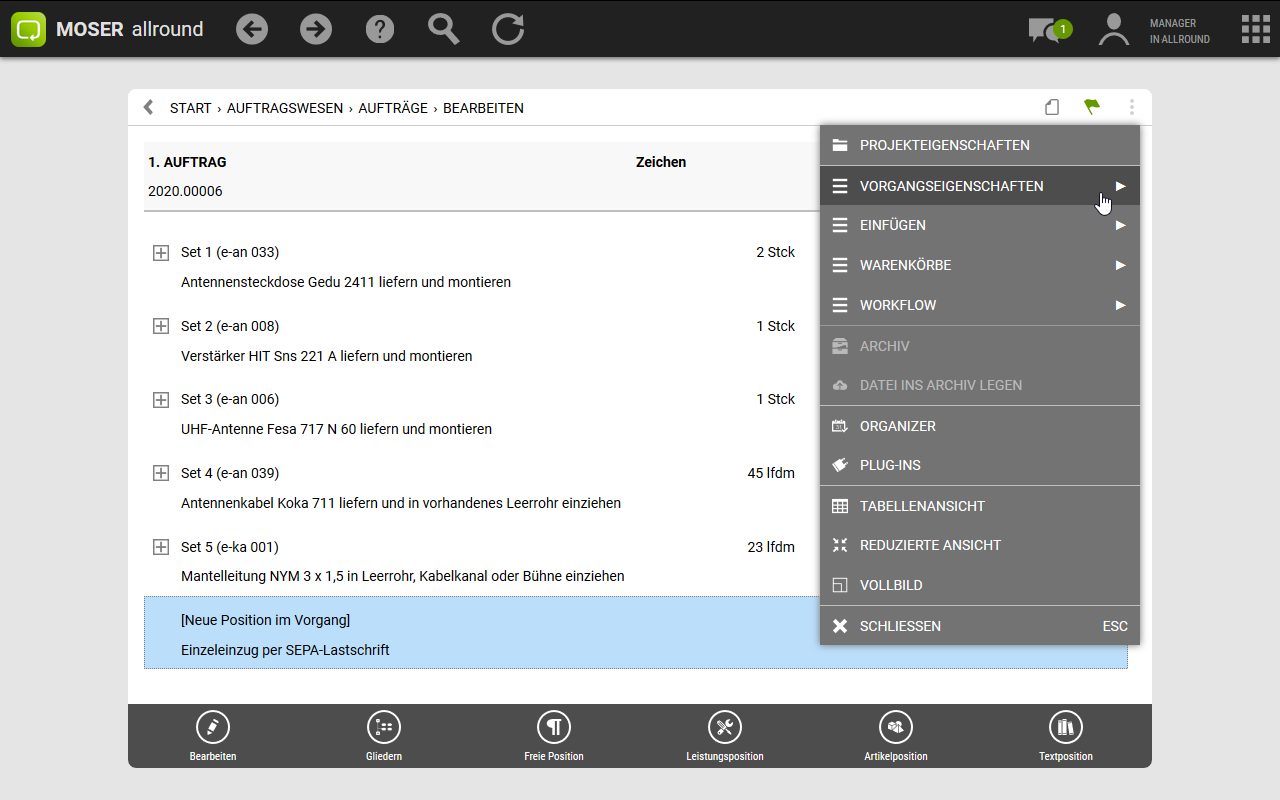Select the Leistungsposition tool
The width and height of the screenshot is (1280, 800).
pos(725,736)
